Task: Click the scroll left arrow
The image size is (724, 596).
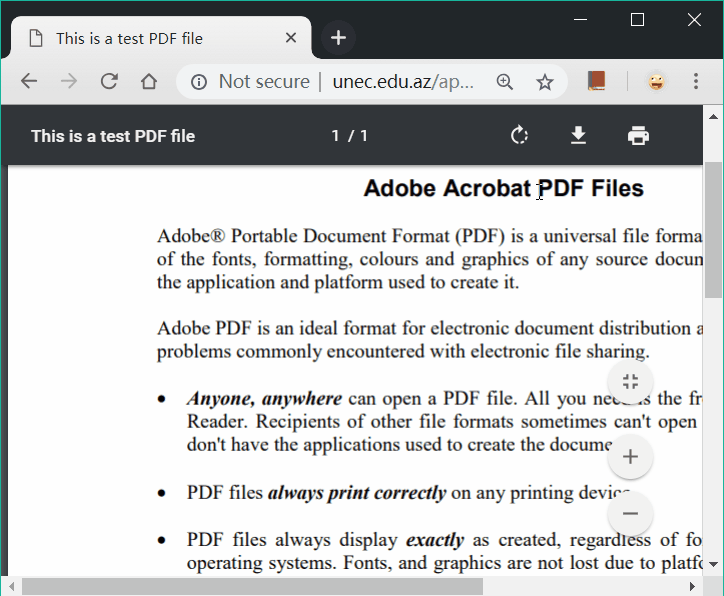Action: tap(12, 587)
